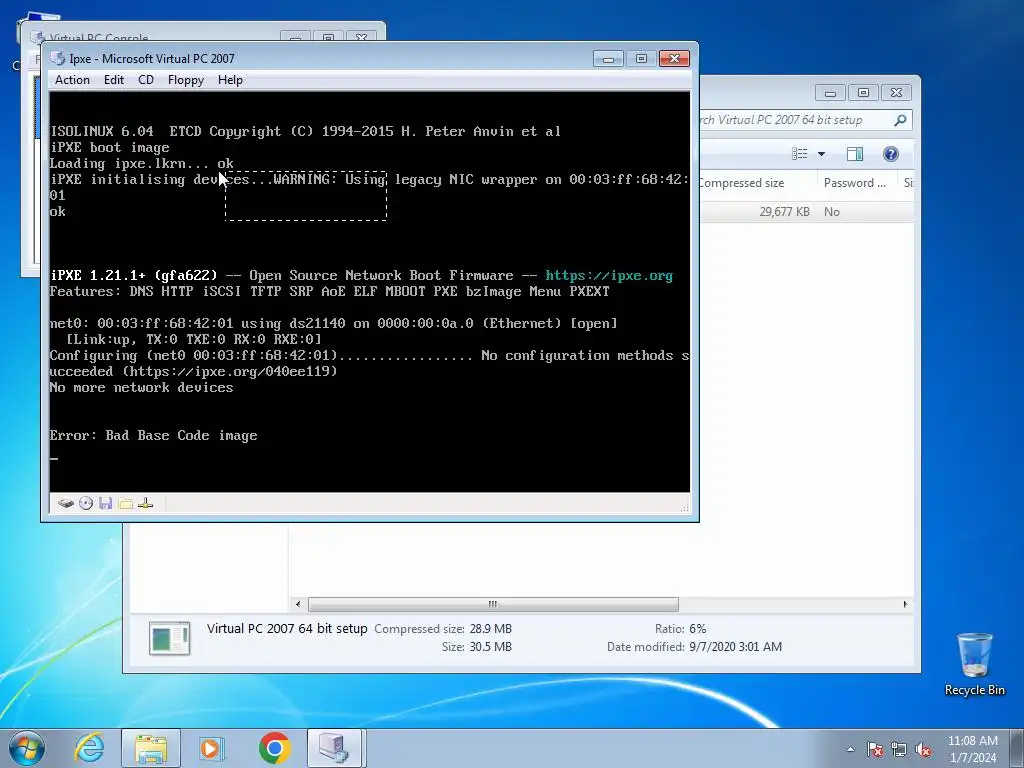Screen dimensions: 1024x768
Task: Close the Ipxe Virtual PC window
Action: pos(675,59)
